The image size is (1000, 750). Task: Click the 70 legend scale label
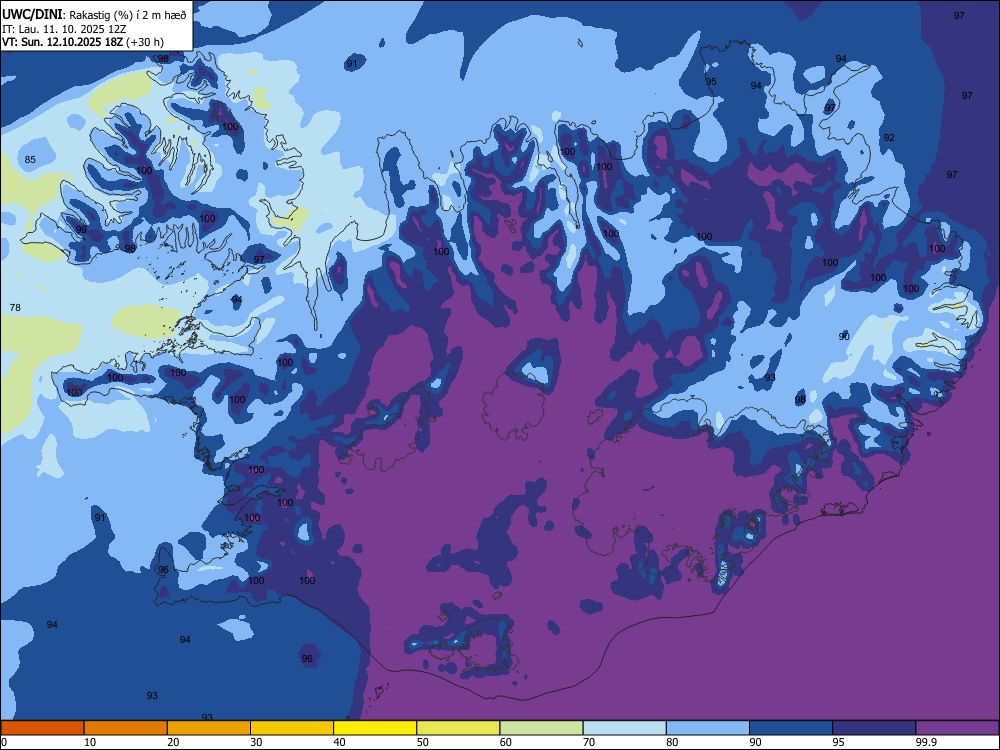(x=589, y=742)
